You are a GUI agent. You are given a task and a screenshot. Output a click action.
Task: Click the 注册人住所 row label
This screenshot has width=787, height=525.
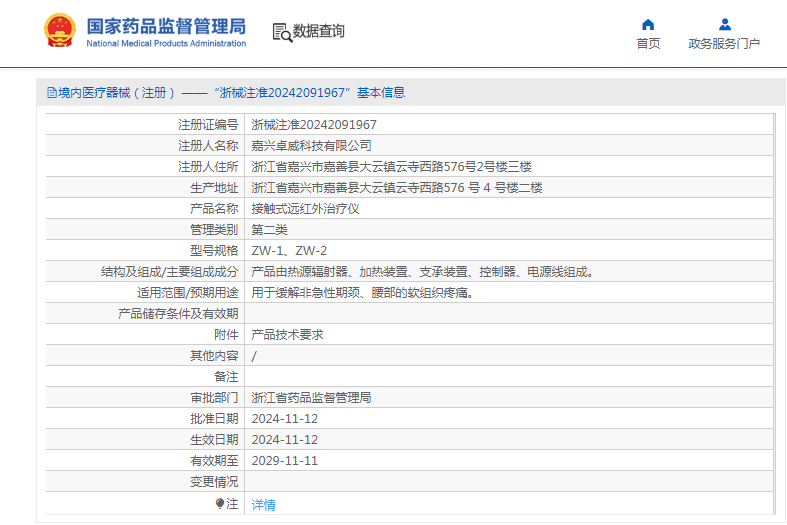click(208, 167)
